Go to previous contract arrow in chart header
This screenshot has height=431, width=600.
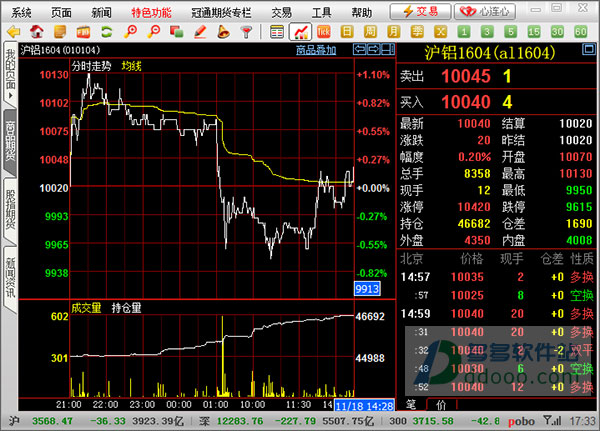point(359,49)
